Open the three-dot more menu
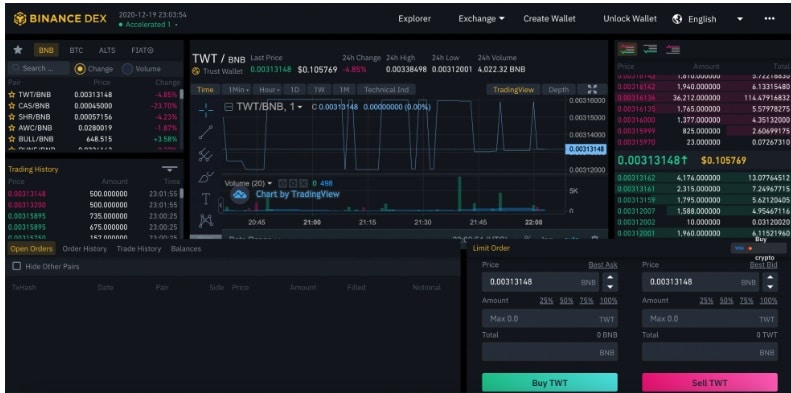The width and height of the screenshot is (791, 393). pyautogui.click(x=769, y=18)
